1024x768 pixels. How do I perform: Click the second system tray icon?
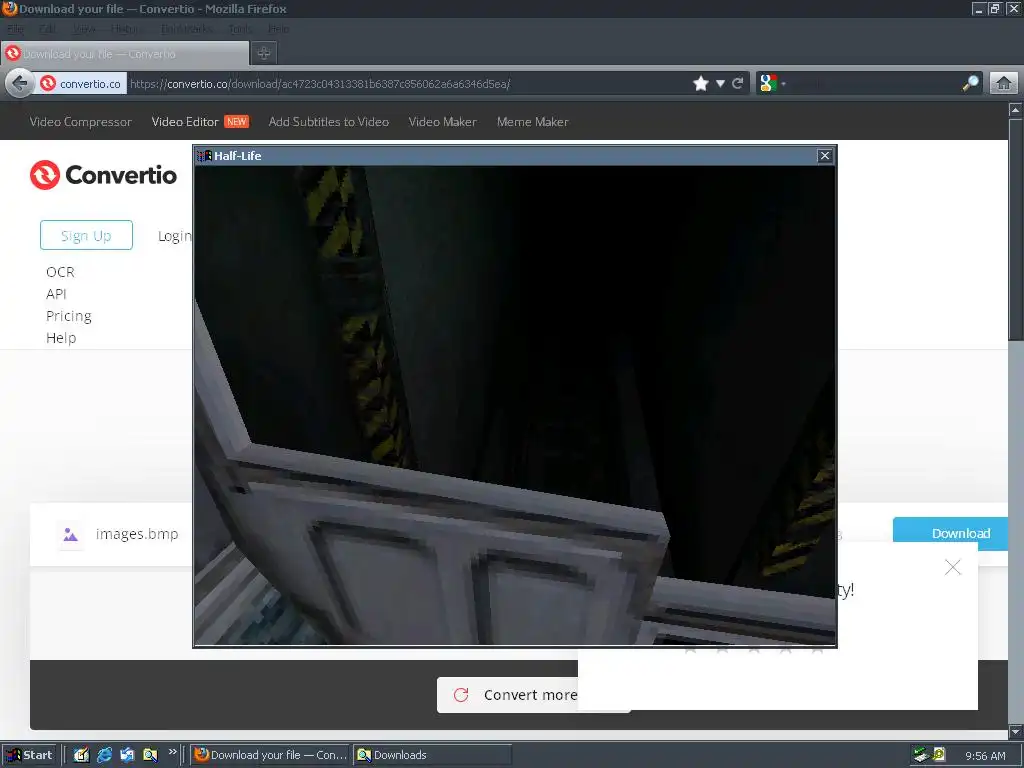pos(939,755)
